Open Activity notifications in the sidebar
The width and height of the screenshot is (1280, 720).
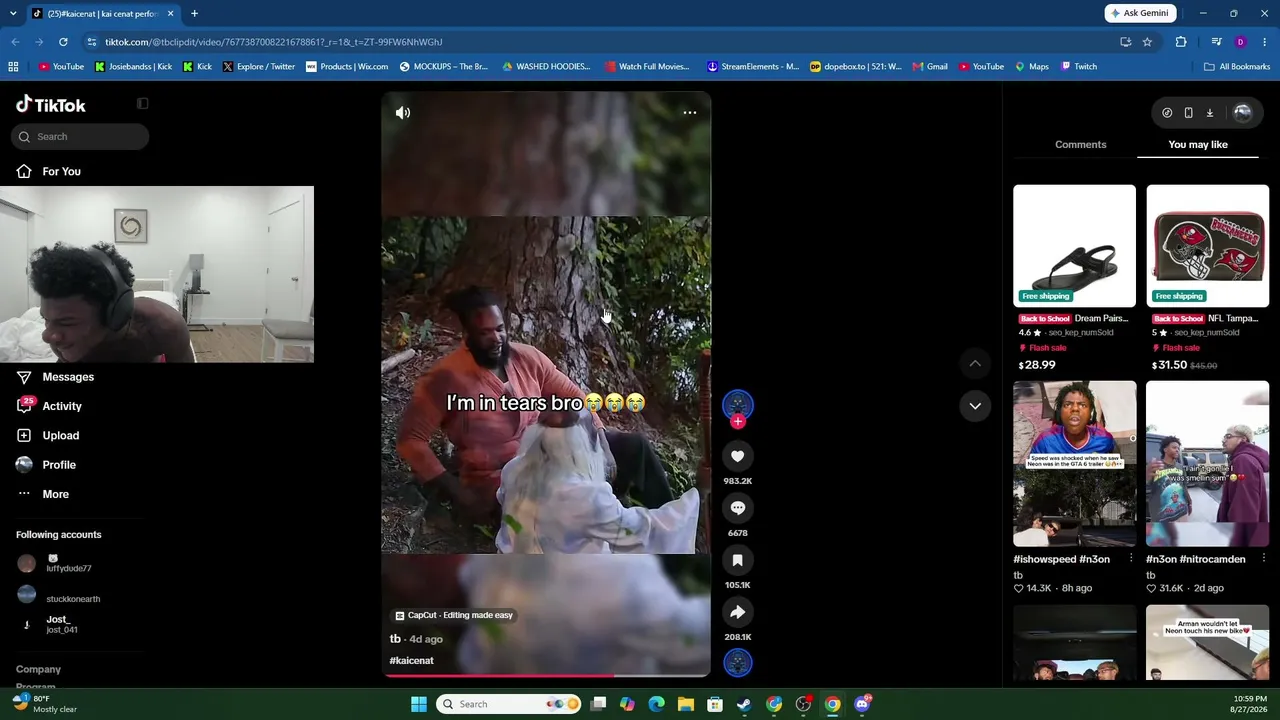tap(62, 406)
